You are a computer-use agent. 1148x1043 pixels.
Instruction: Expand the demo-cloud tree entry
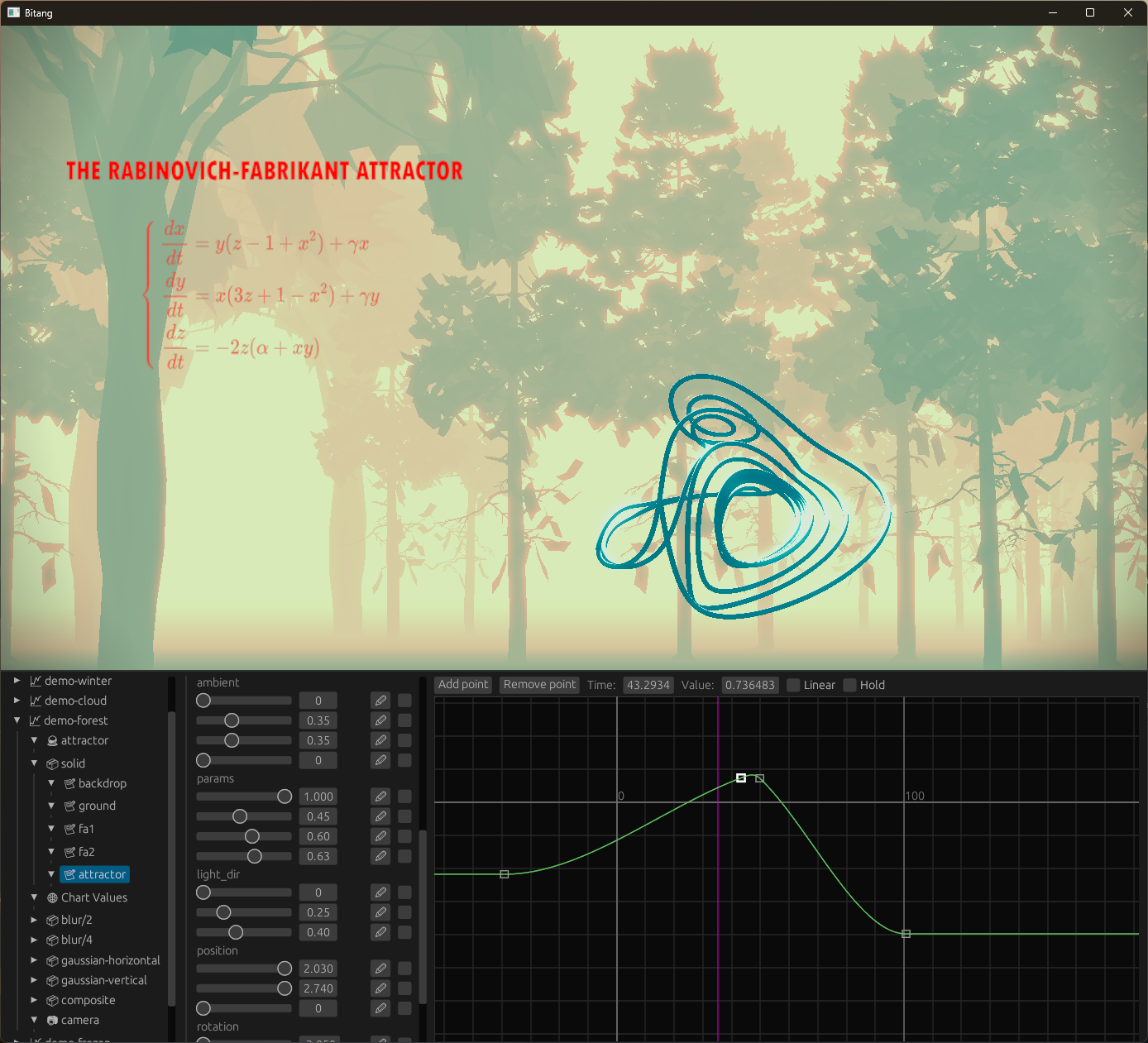17,701
